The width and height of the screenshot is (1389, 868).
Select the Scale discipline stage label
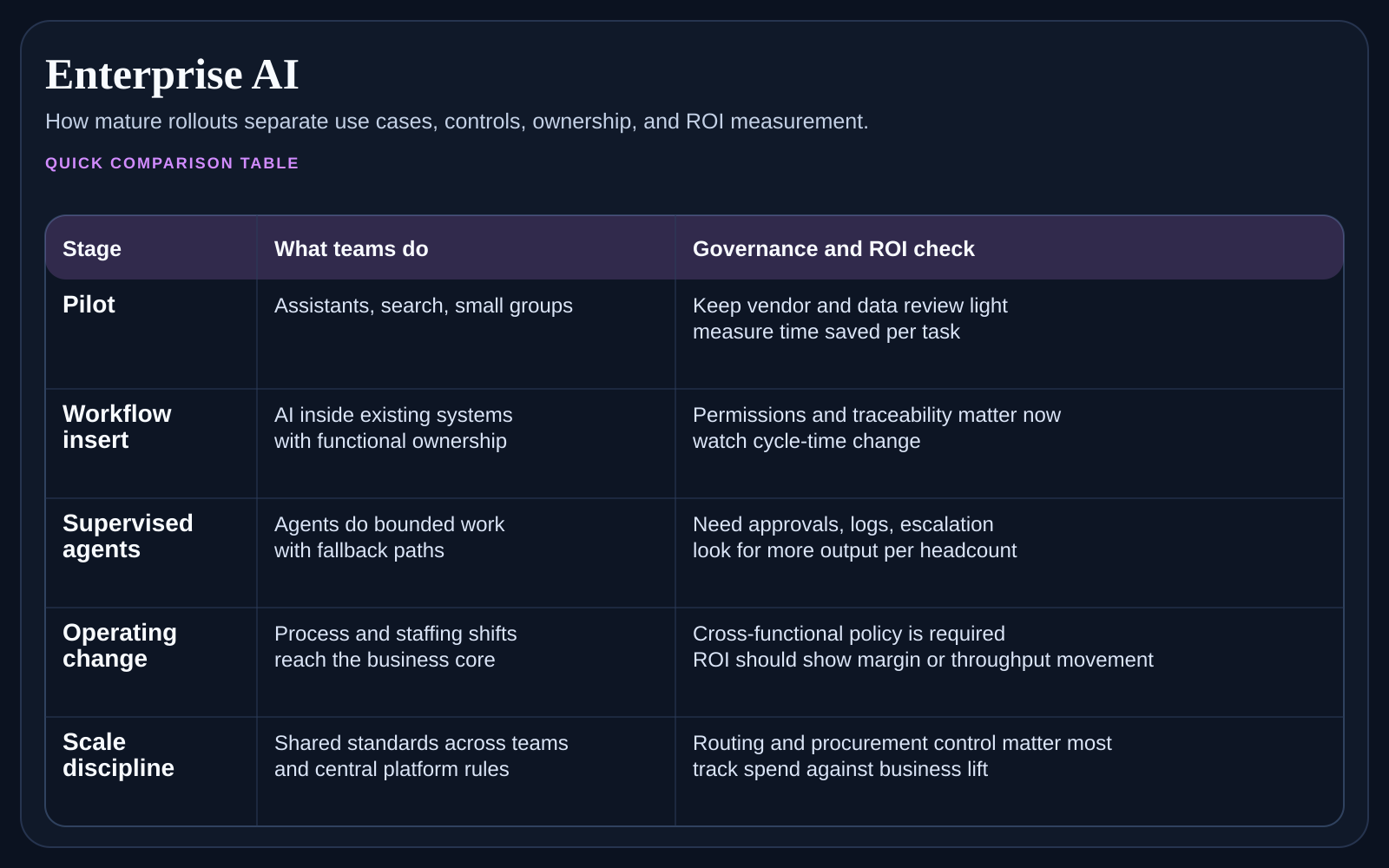(x=118, y=754)
